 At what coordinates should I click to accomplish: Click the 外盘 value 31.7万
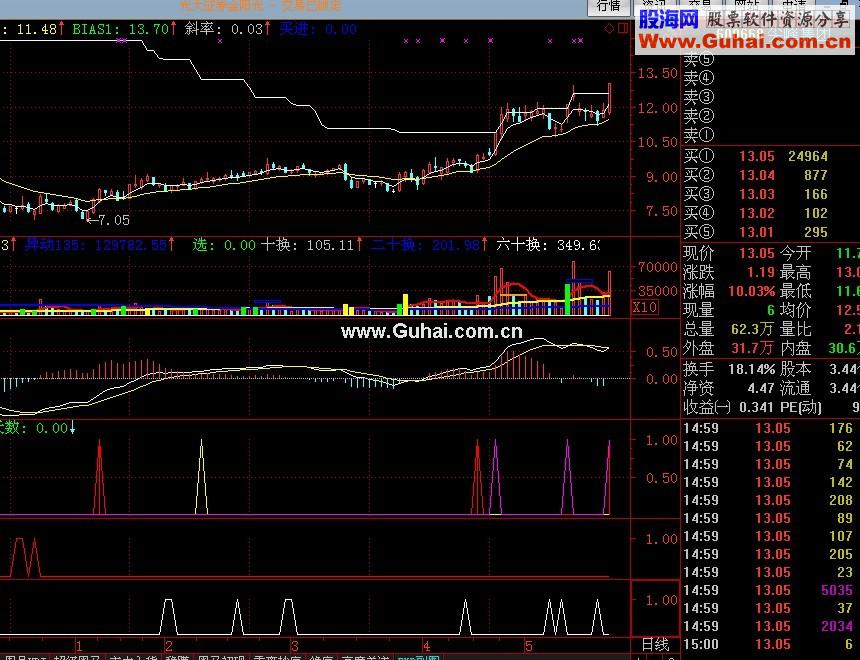coord(752,348)
